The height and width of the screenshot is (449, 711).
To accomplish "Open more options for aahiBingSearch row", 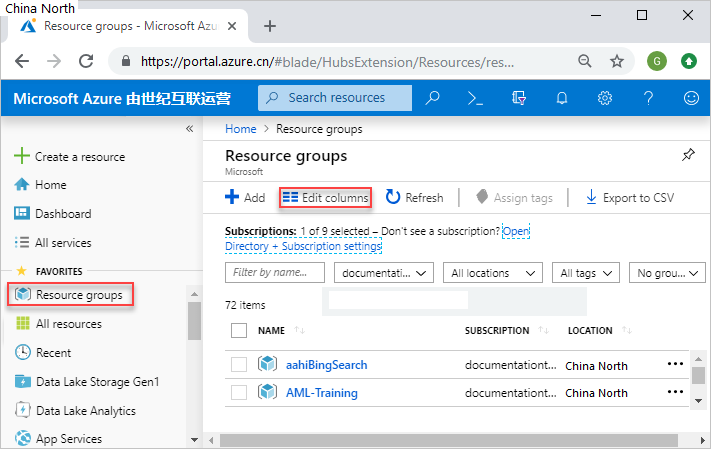I will click(675, 364).
